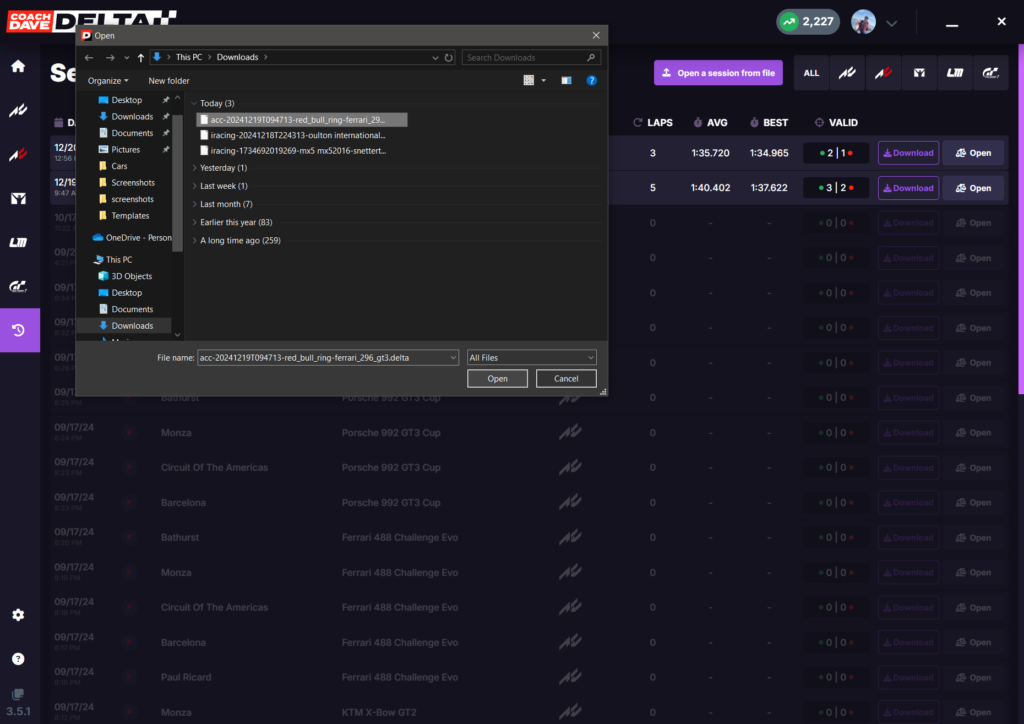Toggle the preview pane icon
The height and width of the screenshot is (724, 1024).
point(566,80)
